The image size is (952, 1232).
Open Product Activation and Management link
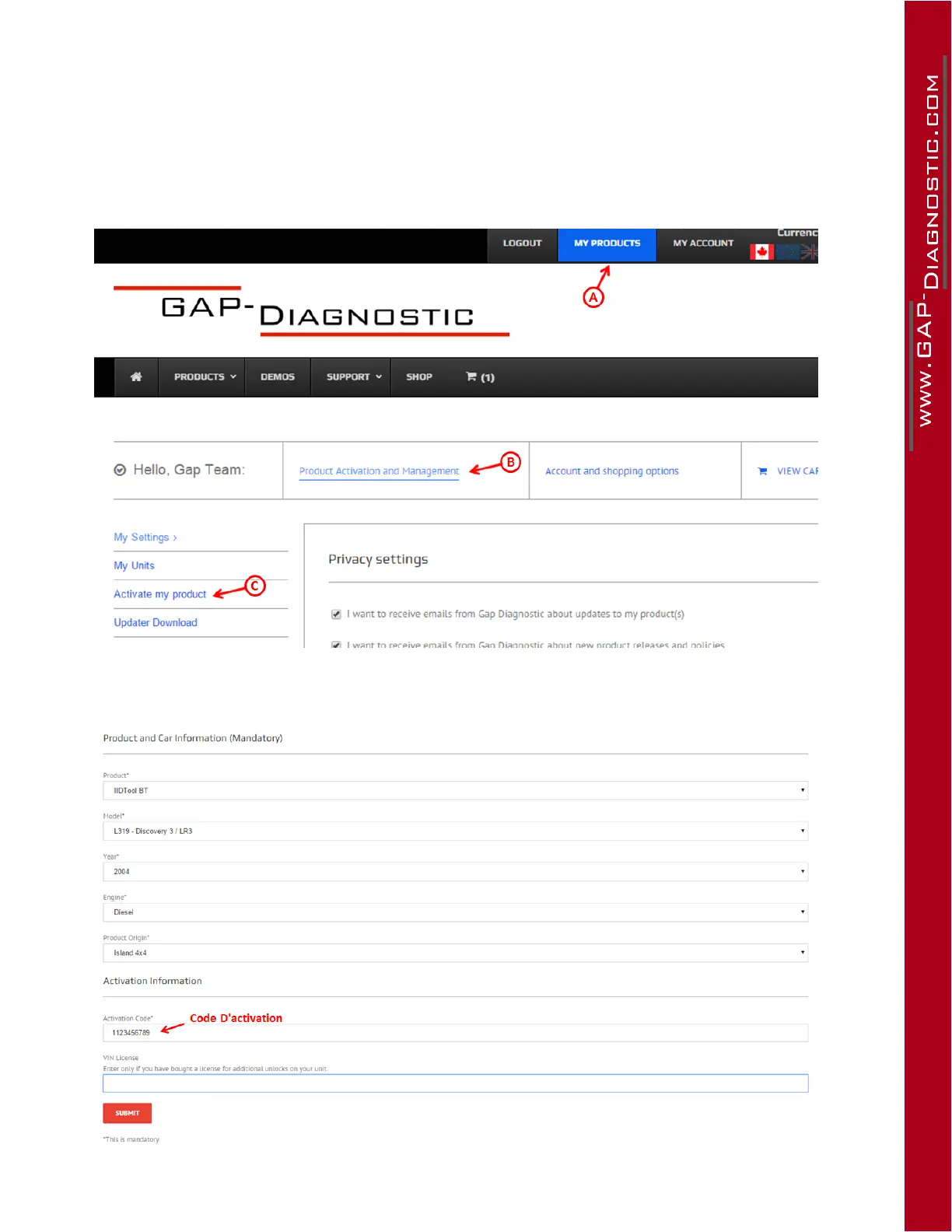(379, 471)
